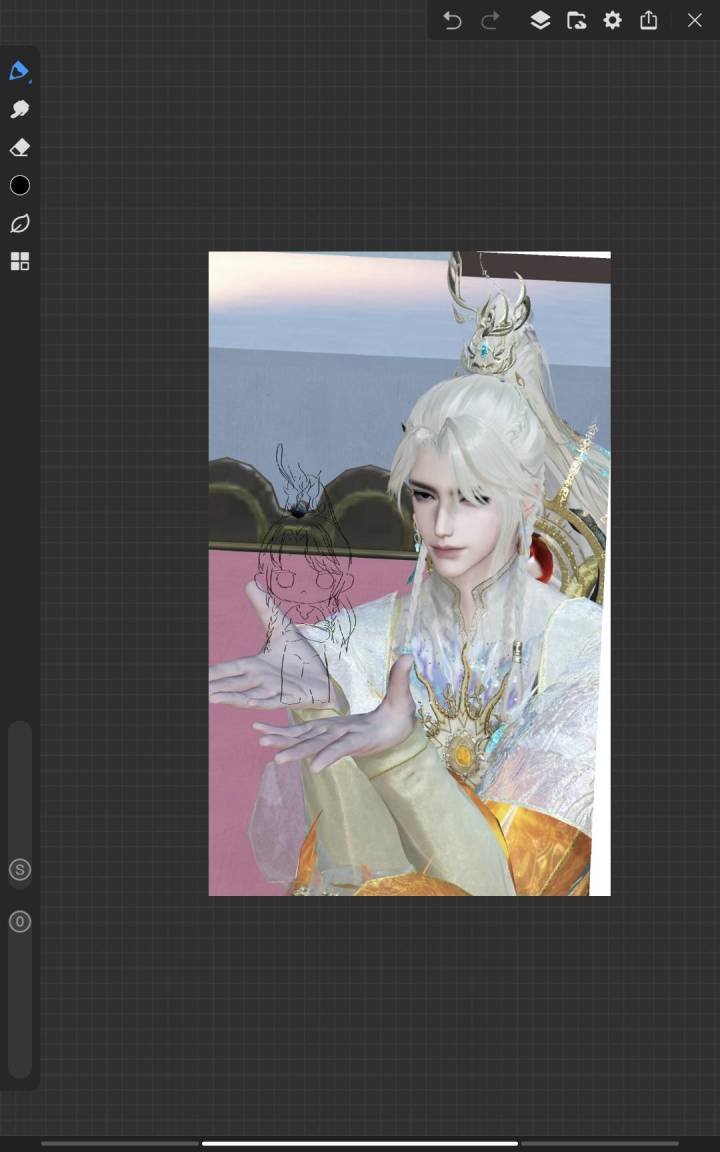Screen dimensions: 720x1152
Task: Click the character artwork on the canvas
Action: click(x=409, y=573)
